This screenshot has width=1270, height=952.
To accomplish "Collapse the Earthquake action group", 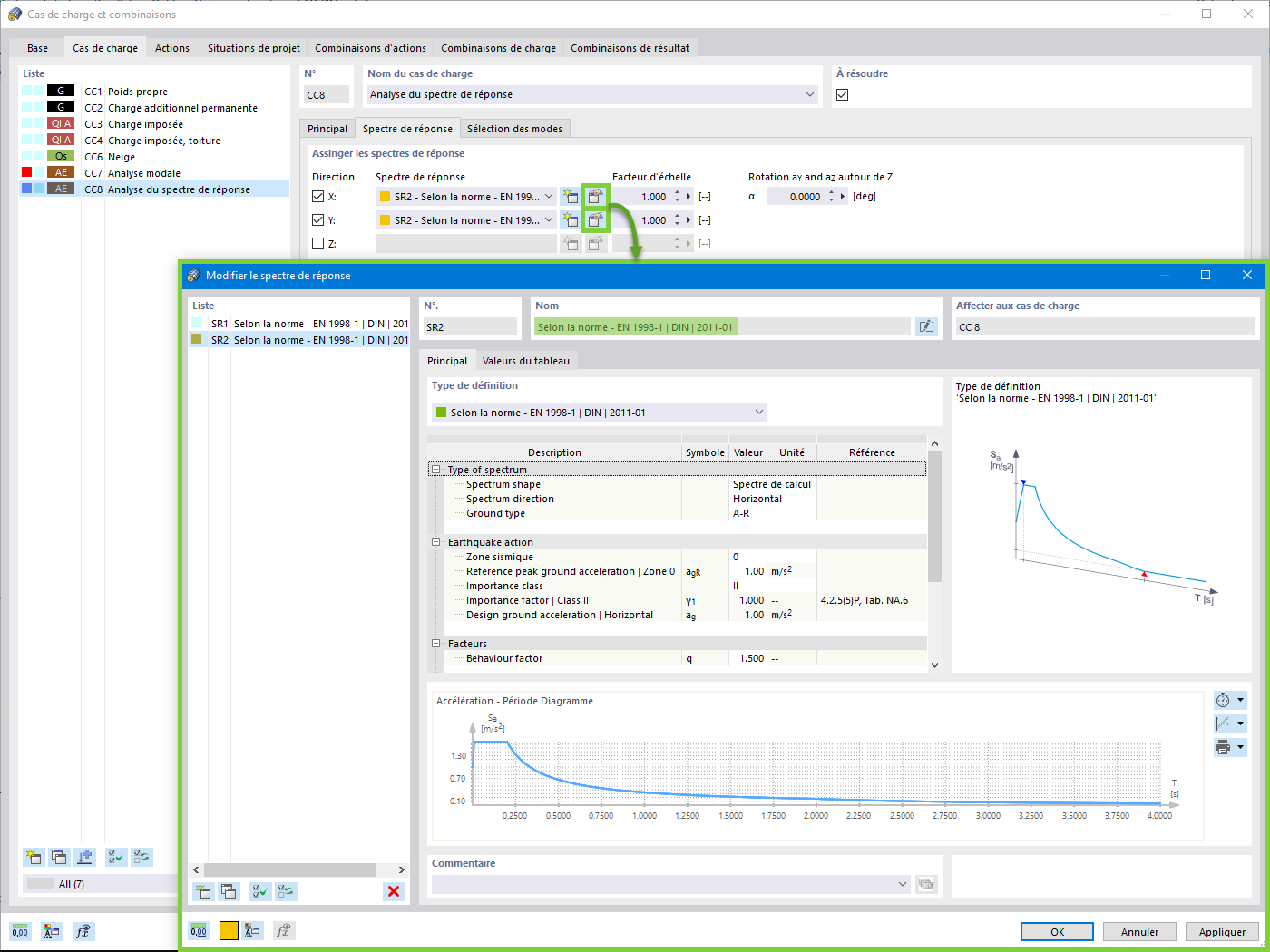I will pos(435,542).
